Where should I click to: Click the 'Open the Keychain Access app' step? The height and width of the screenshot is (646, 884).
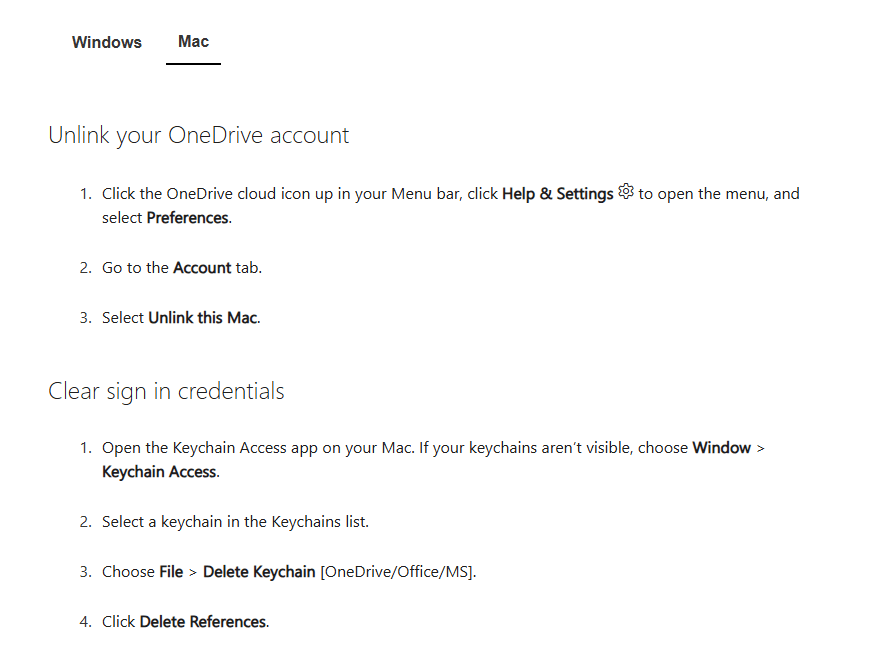(x=433, y=460)
